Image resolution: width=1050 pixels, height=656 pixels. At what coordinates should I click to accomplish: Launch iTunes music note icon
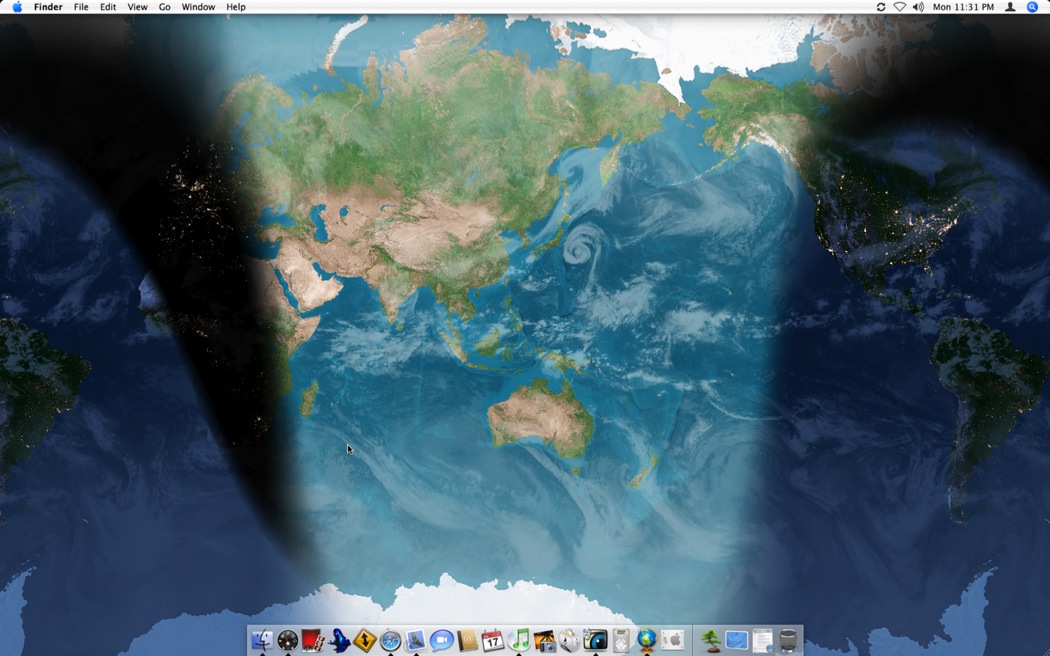click(x=519, y=641)
